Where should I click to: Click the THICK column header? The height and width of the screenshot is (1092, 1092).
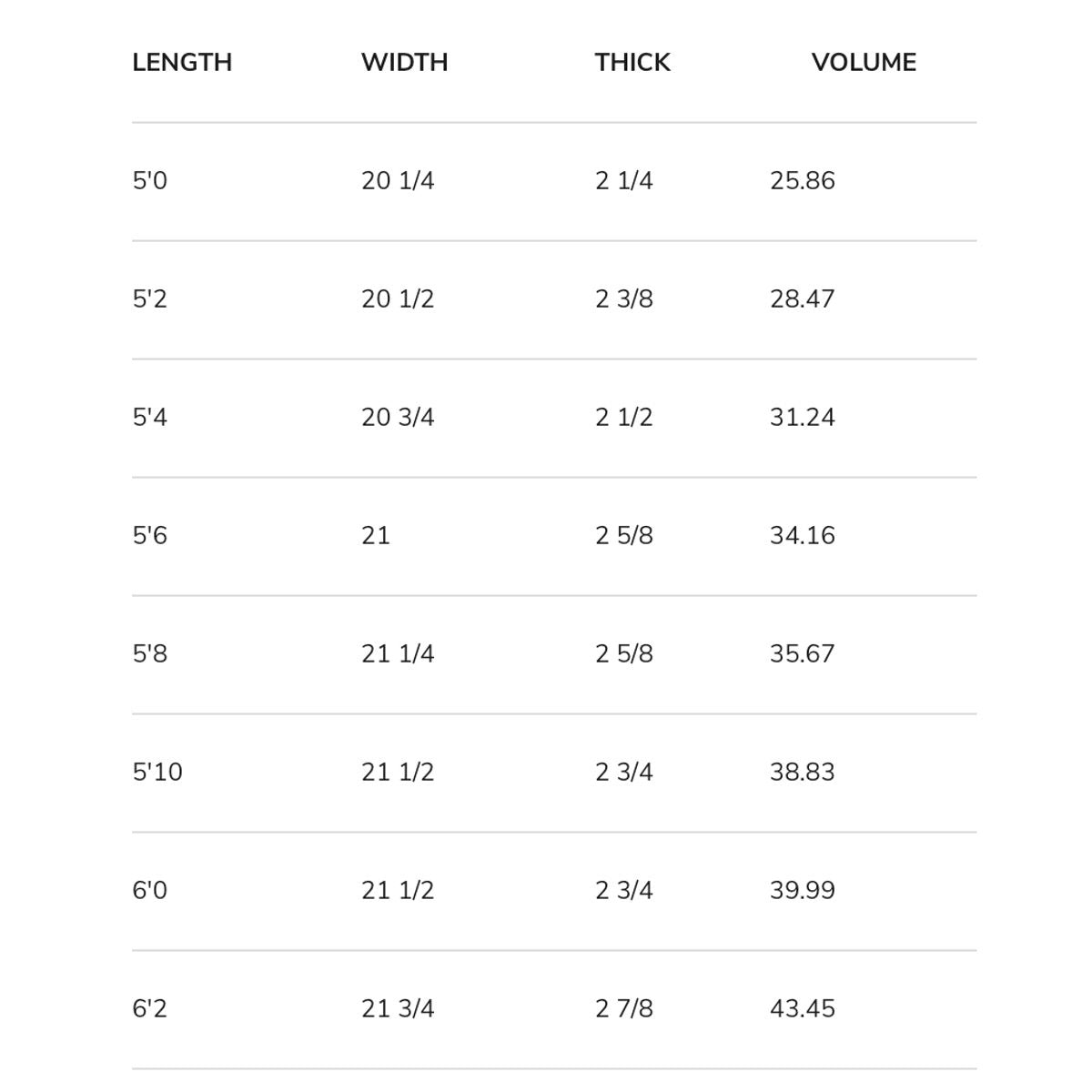632,62
